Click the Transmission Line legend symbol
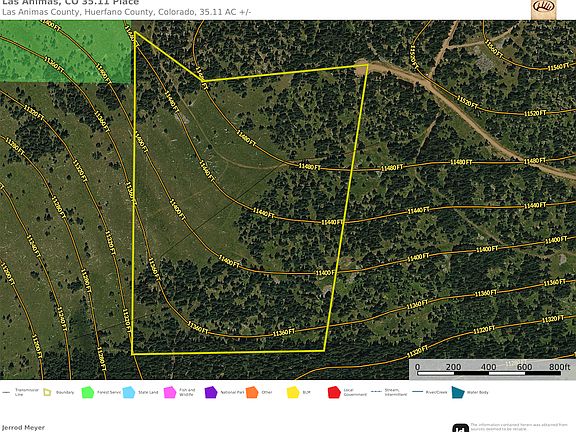 6,392
